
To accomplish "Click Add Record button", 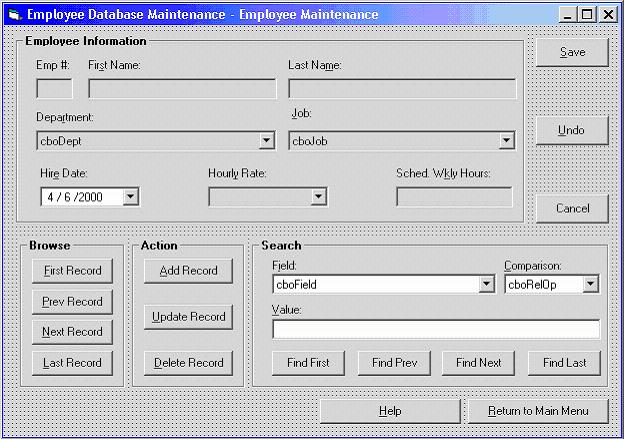I will tap(188, 271).
